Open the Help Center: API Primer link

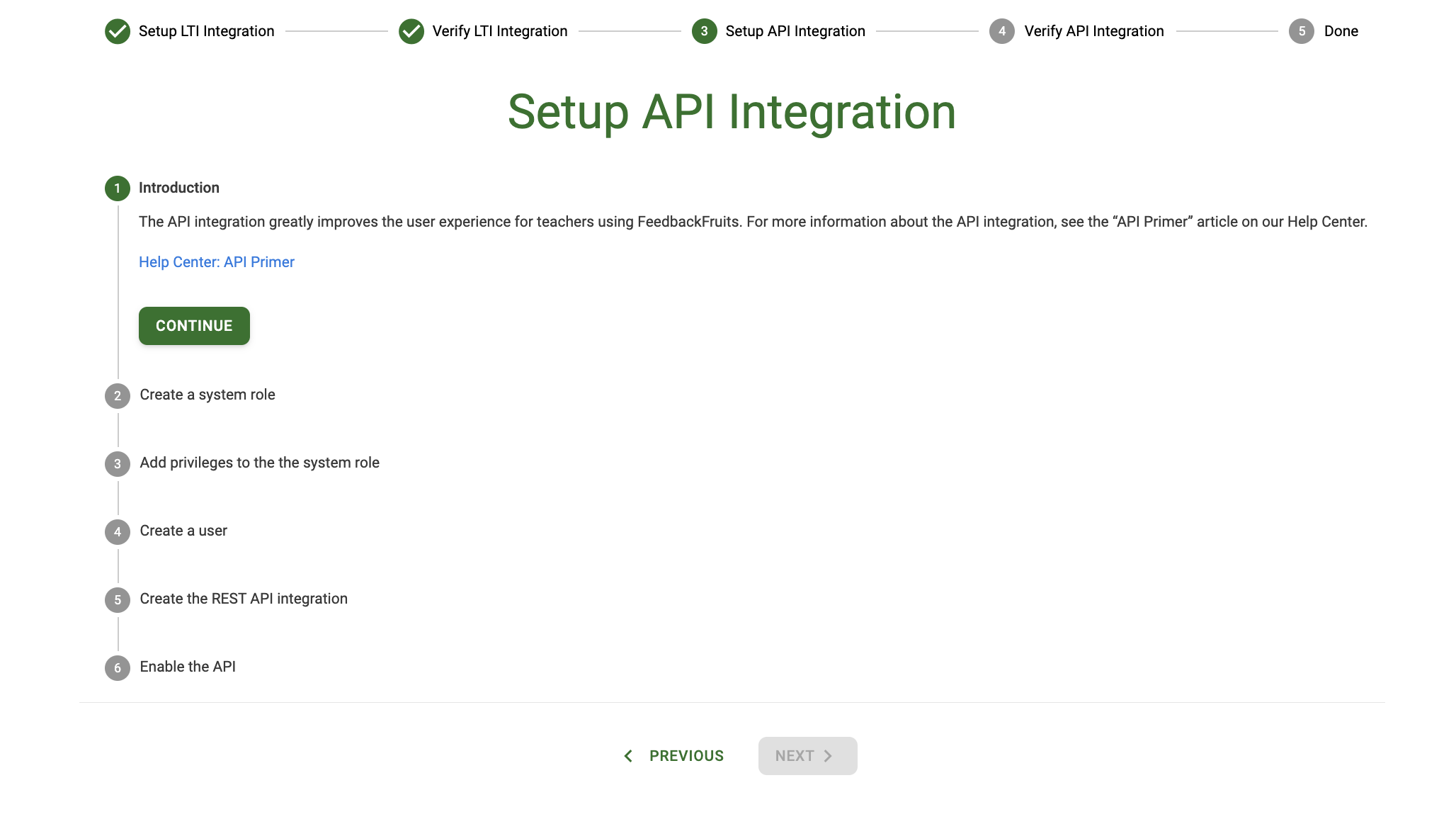click(217, 262)
